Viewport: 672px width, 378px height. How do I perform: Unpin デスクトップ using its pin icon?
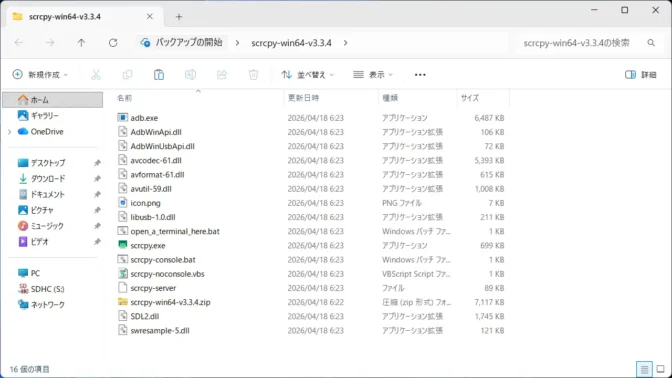97,163
